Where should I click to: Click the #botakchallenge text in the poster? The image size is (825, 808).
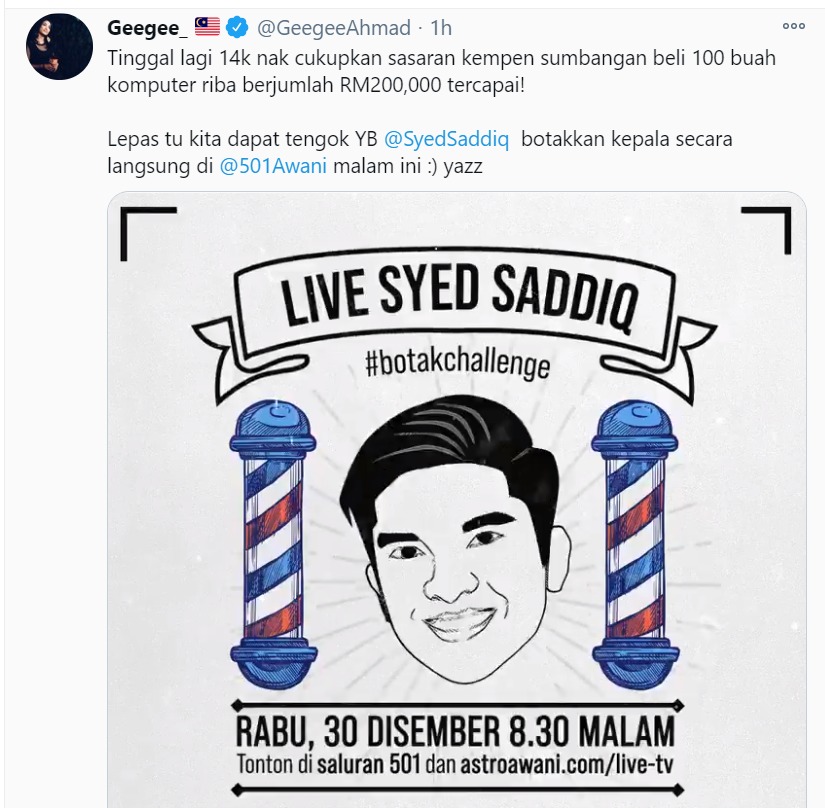pos(458,363)
